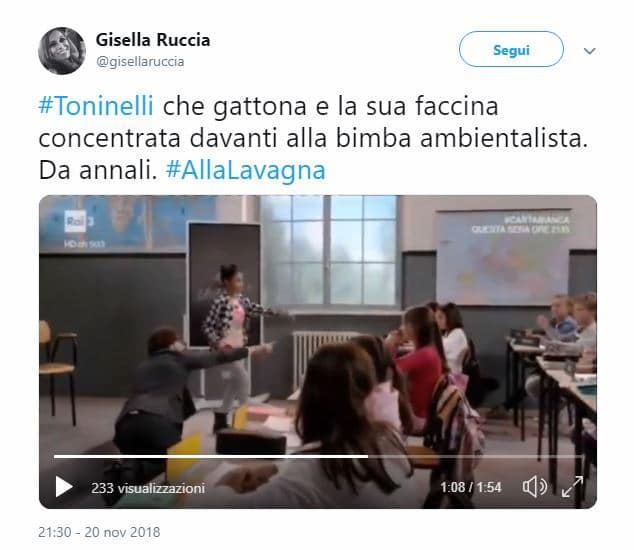Click the tweet text body
Screen dimensions: 634x550
pos(313,138)
